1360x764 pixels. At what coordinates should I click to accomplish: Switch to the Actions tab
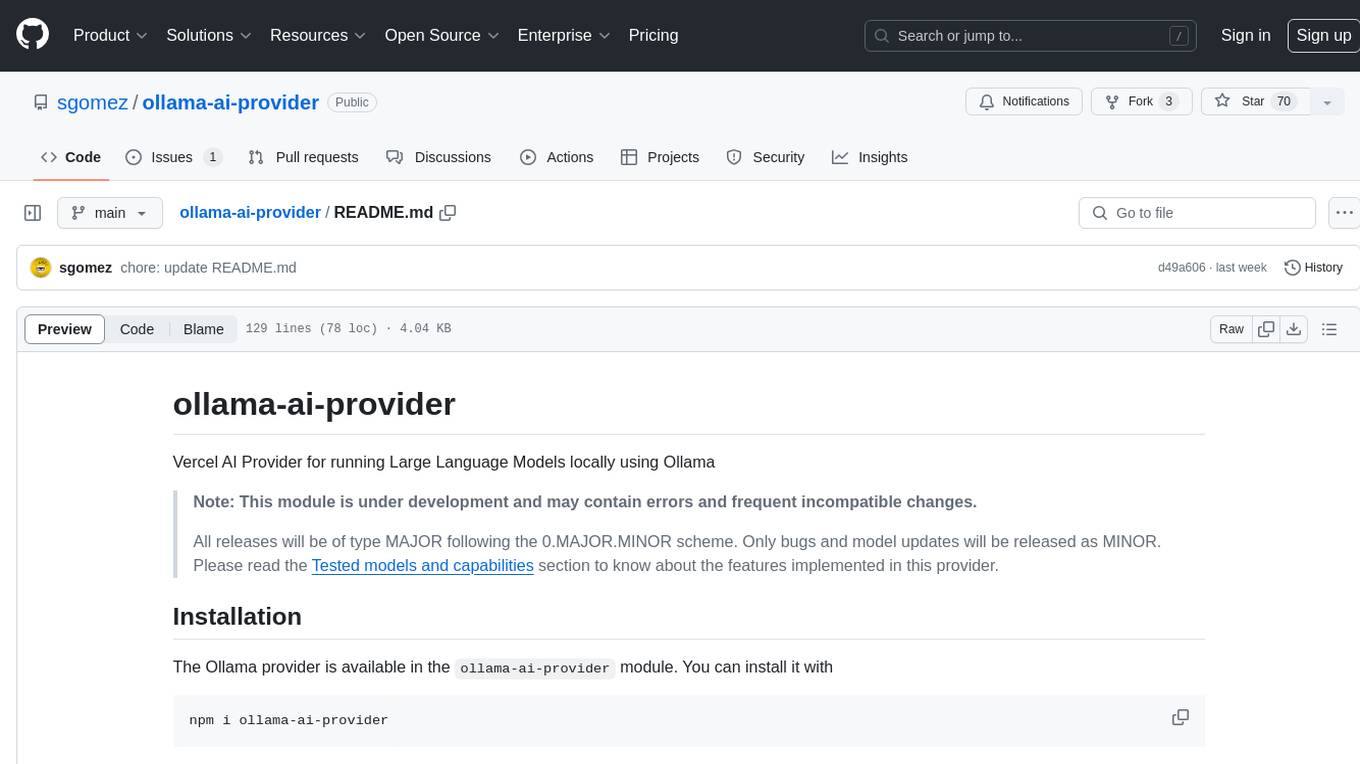point(557,157)
